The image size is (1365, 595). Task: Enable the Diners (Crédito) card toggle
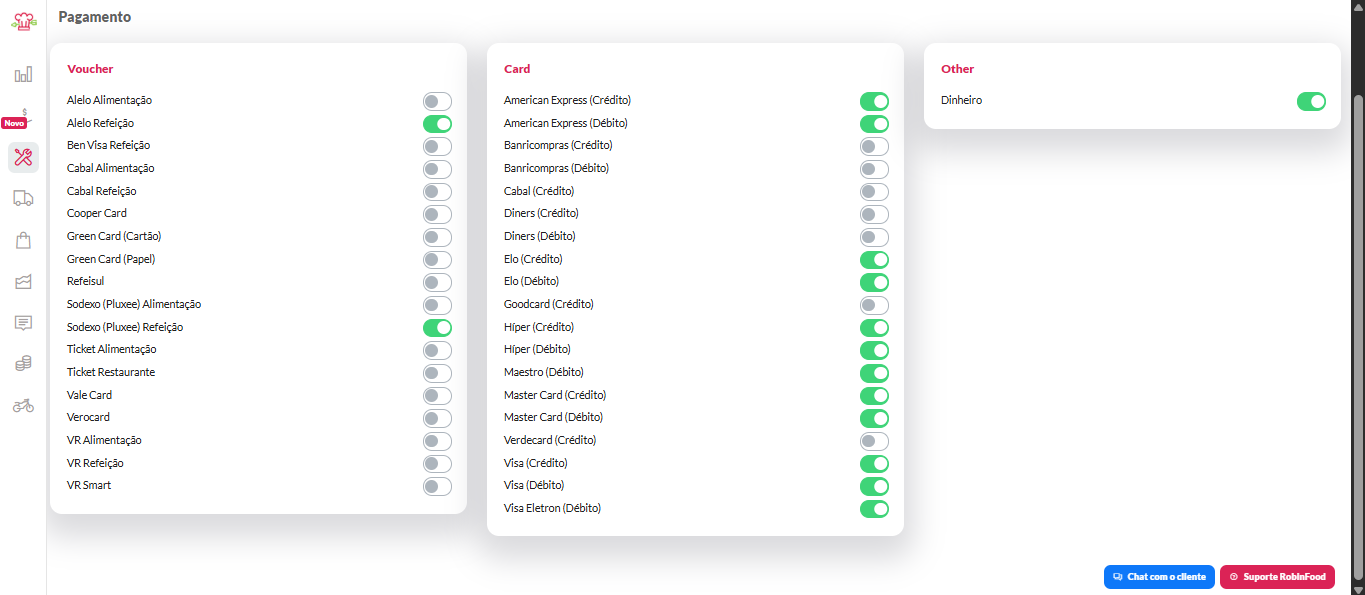[x=874, y=214]
